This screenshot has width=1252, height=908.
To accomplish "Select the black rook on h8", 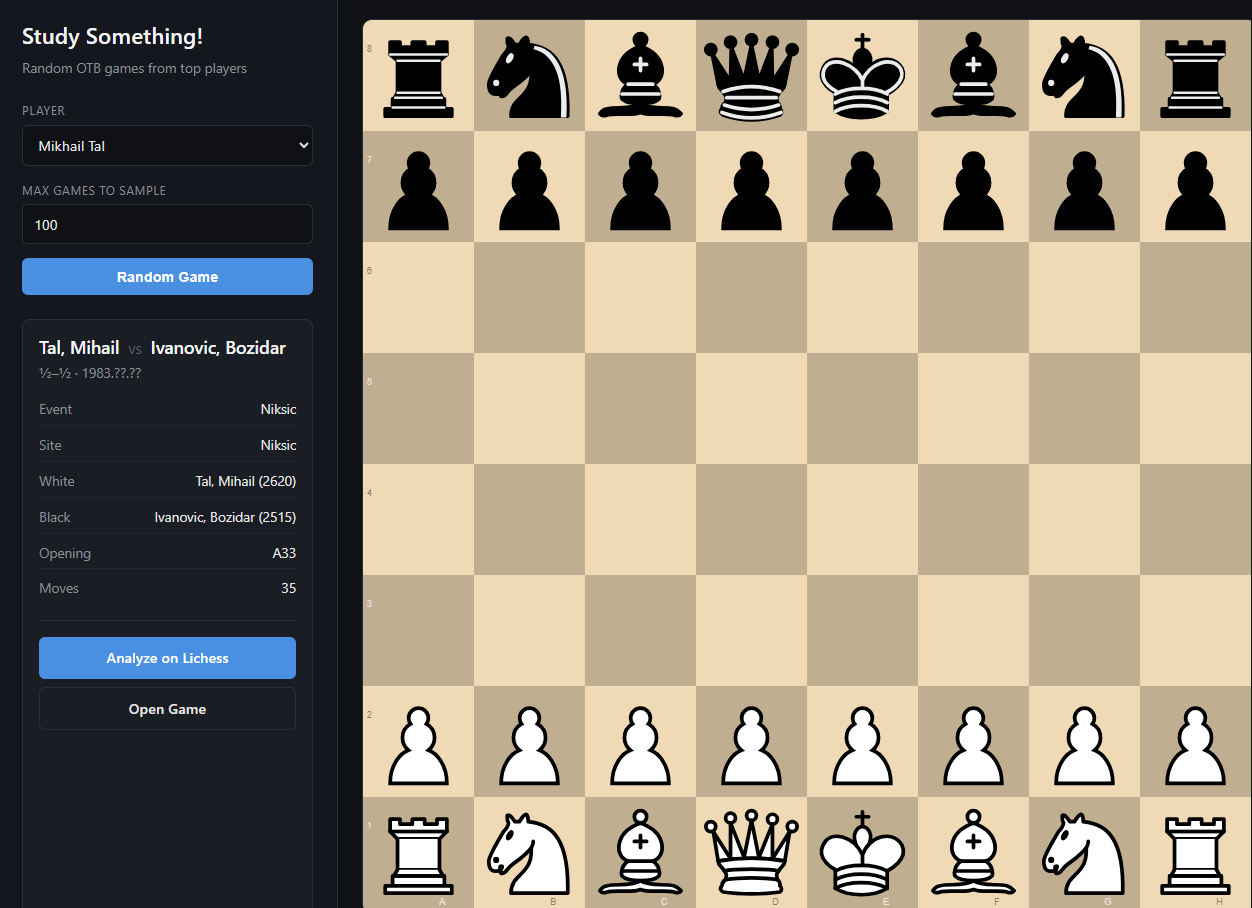I will tap(1195, 76).
